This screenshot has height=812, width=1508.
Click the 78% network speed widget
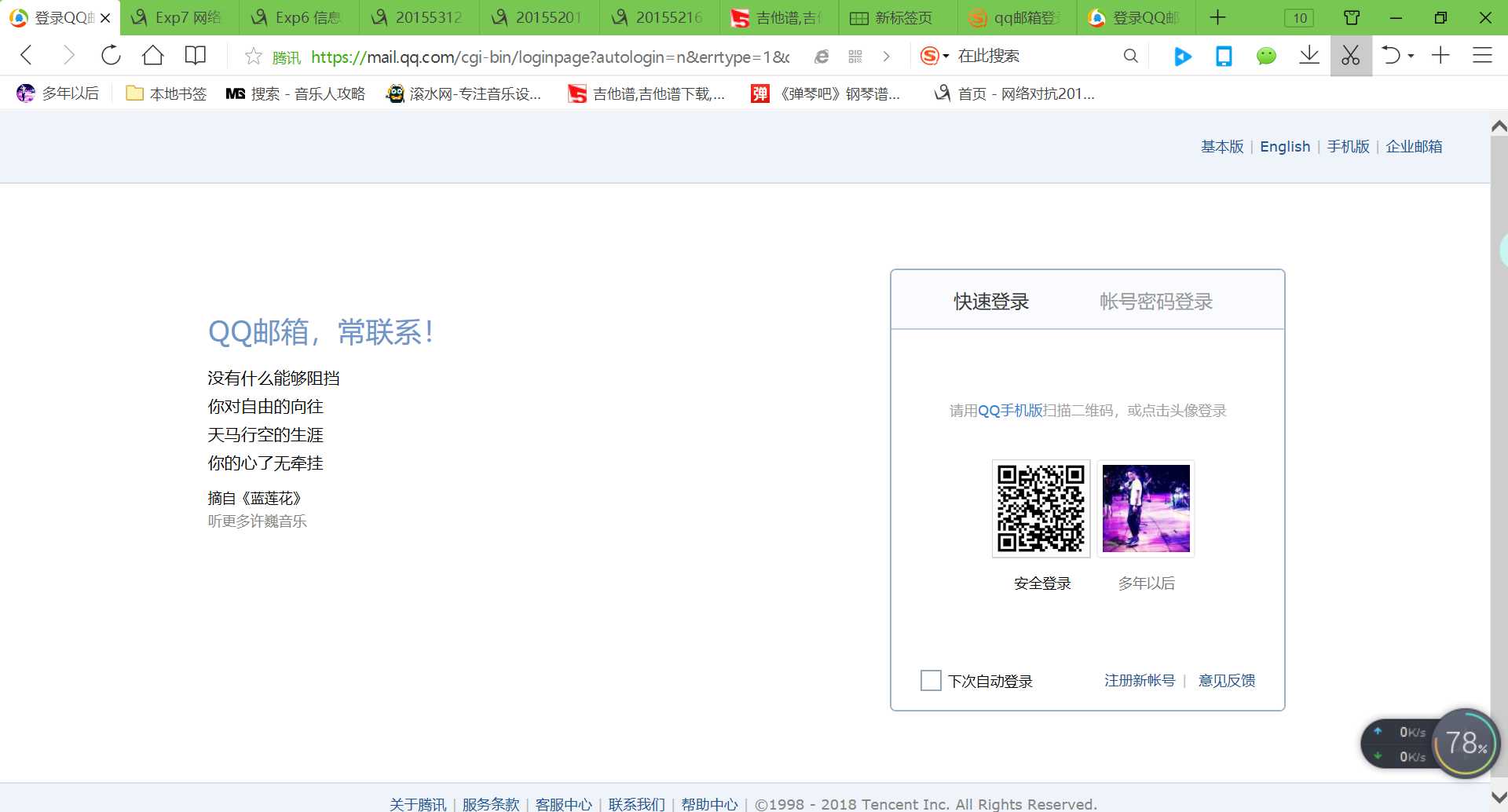click(1466, 743)
